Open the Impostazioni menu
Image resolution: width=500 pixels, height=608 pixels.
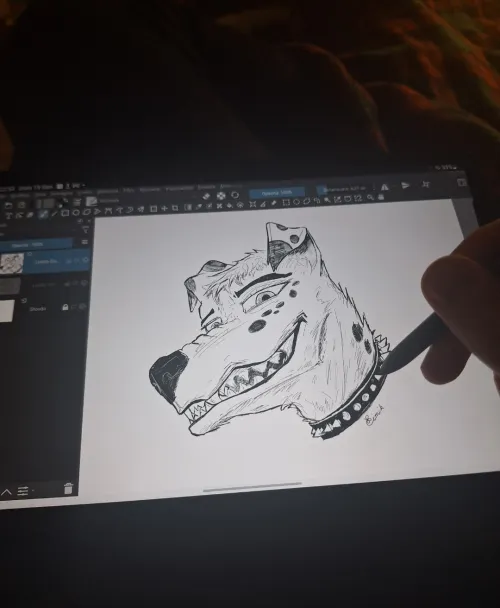pyautogui.click(x=179, y=188)
